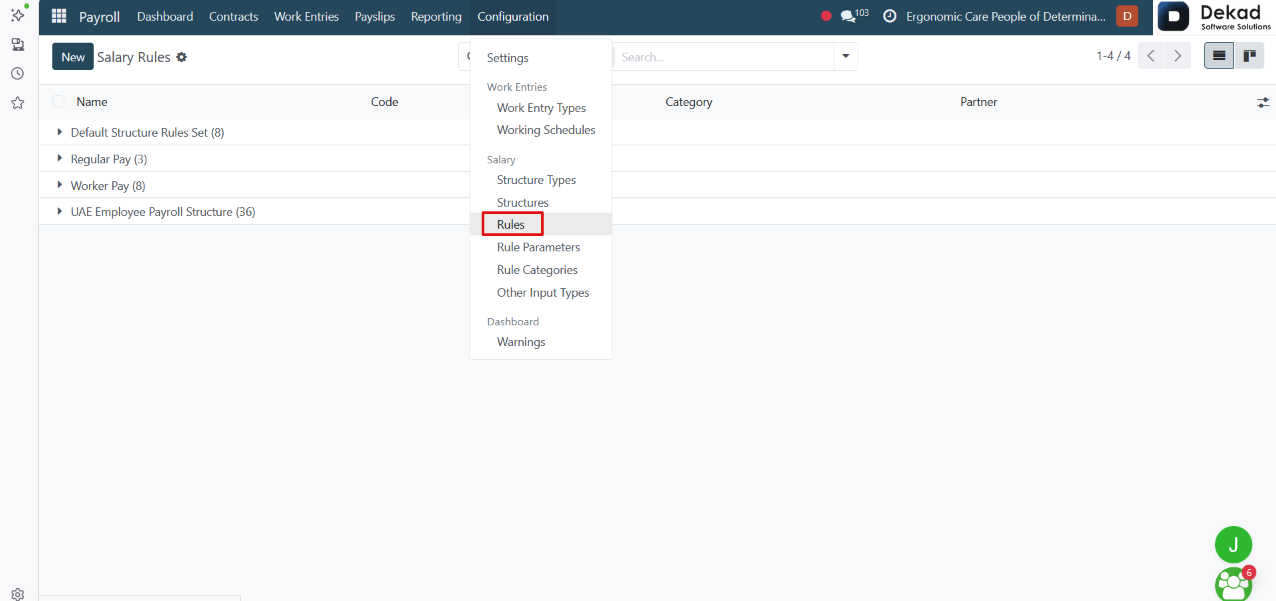Select Rules menu item
This screenshot has width=1276, height=601.
click(x=511, y=225)
